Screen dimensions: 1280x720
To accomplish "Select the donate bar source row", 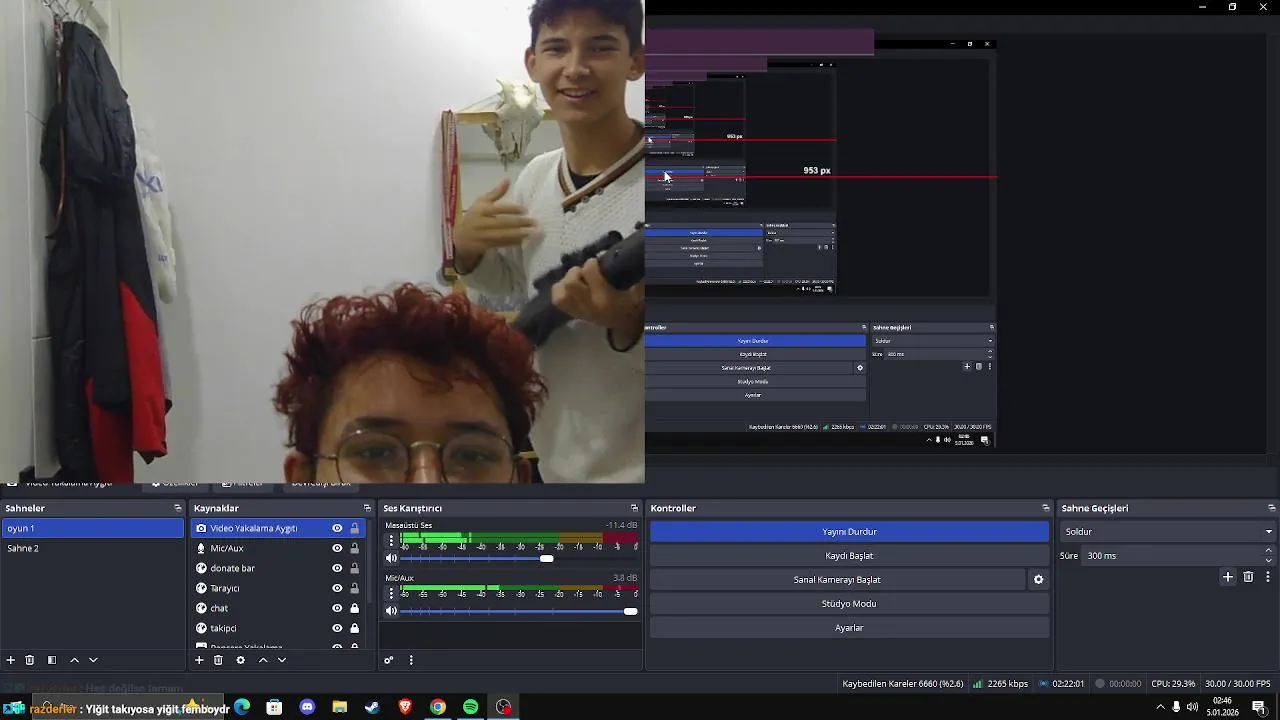I will (x=277, y=568).
